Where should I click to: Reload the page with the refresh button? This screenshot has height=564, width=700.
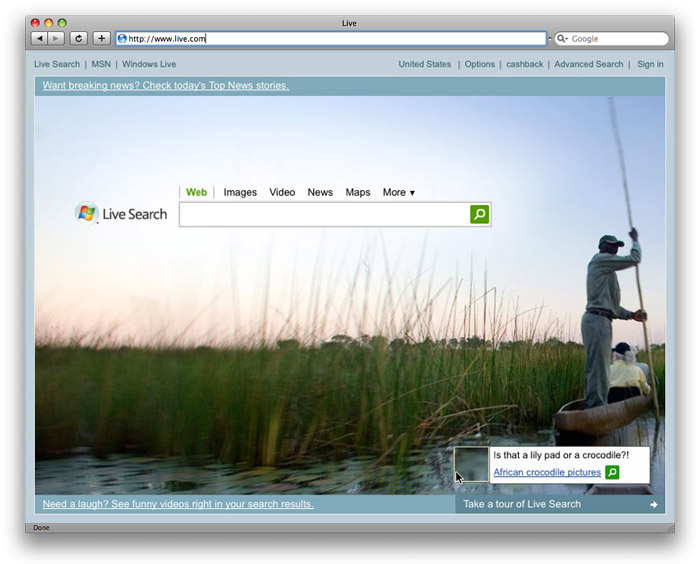point(79,38)
